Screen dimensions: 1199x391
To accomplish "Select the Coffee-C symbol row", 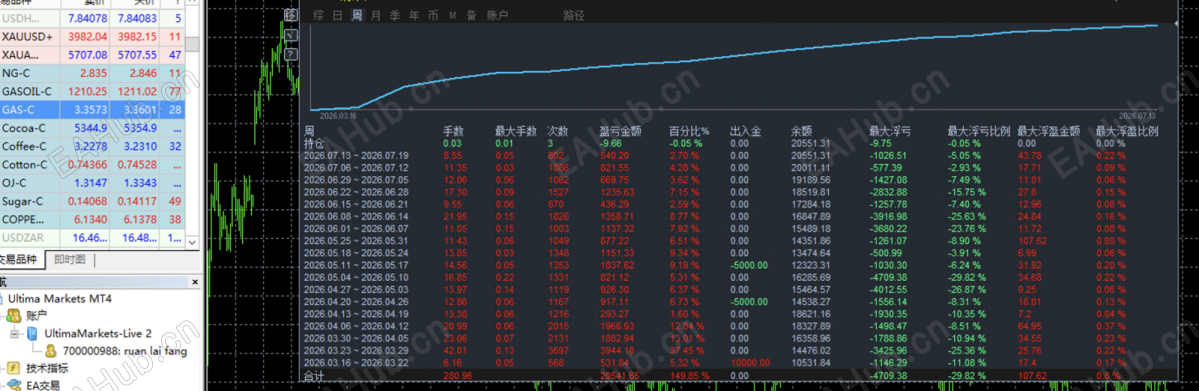I will [93, 146].
